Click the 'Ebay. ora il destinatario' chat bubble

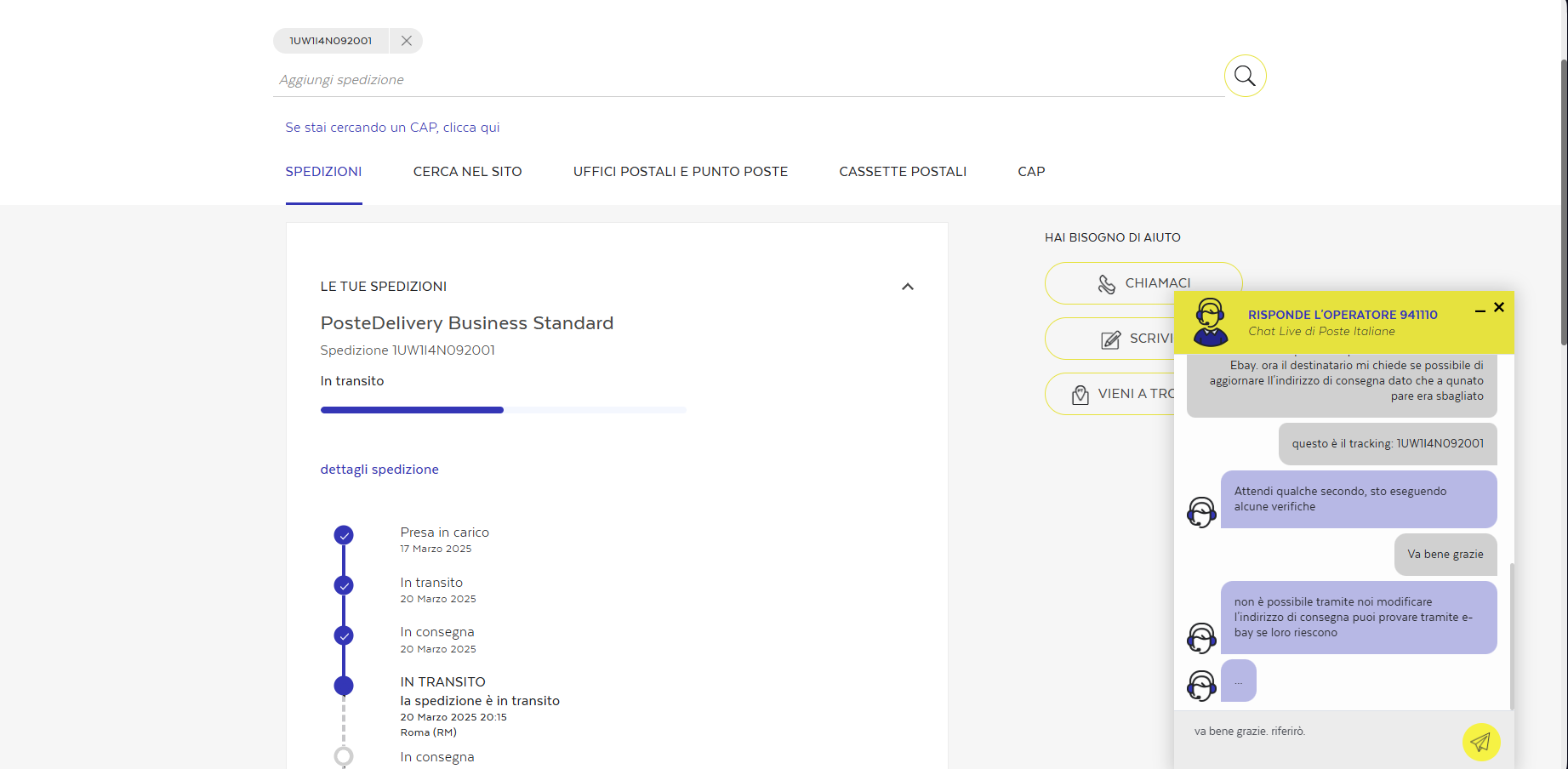click(x=1342, y=385)
